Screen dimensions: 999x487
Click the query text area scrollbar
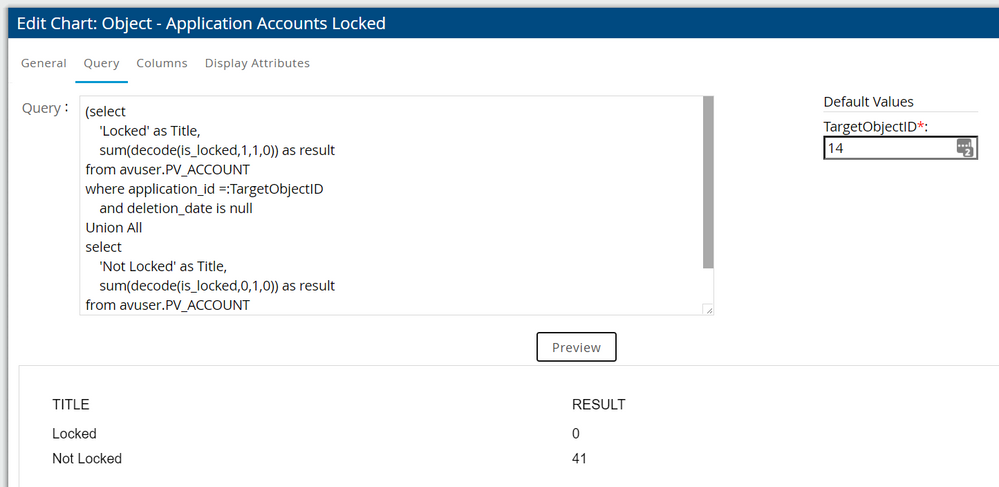(708, 180)
